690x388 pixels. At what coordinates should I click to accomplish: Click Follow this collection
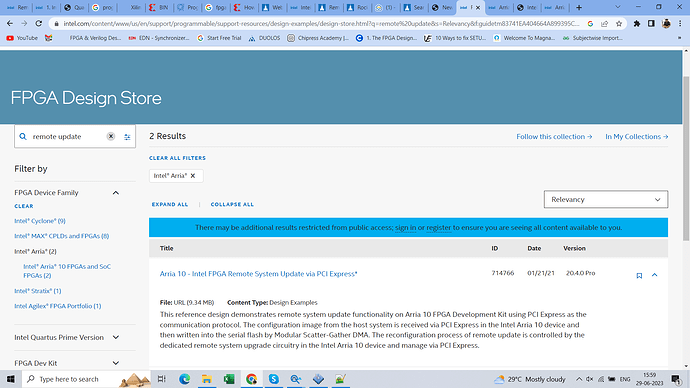coord(554,136)
